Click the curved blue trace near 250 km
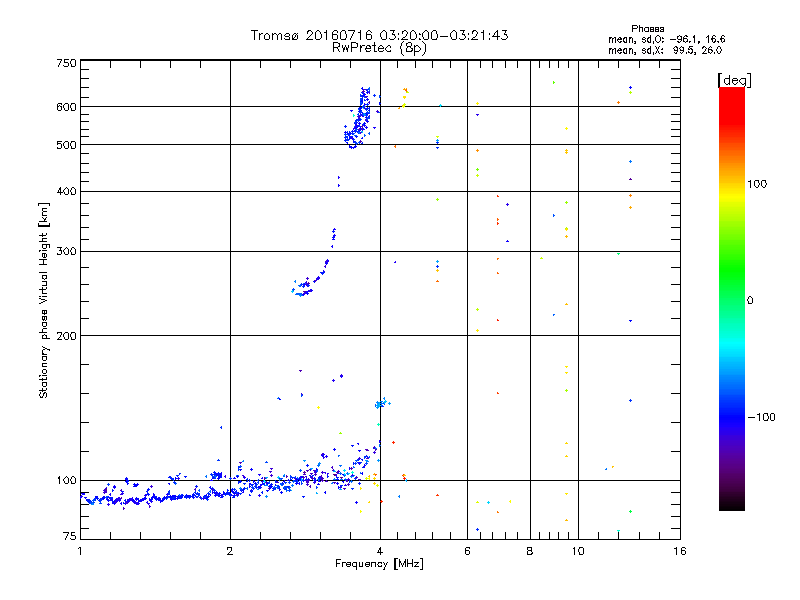The image size is (800, 600). click(311, 280)
